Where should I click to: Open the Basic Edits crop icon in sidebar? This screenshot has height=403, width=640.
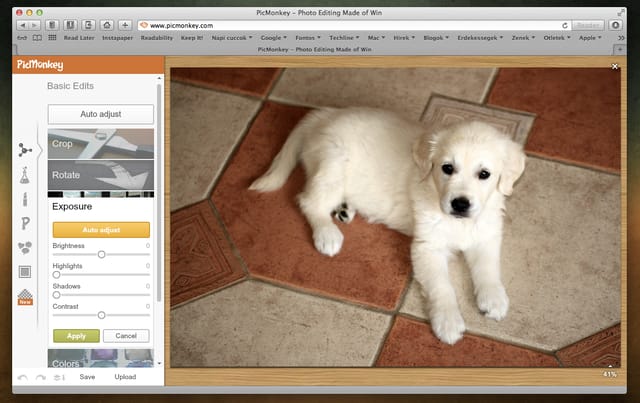[x=24, y=150]
